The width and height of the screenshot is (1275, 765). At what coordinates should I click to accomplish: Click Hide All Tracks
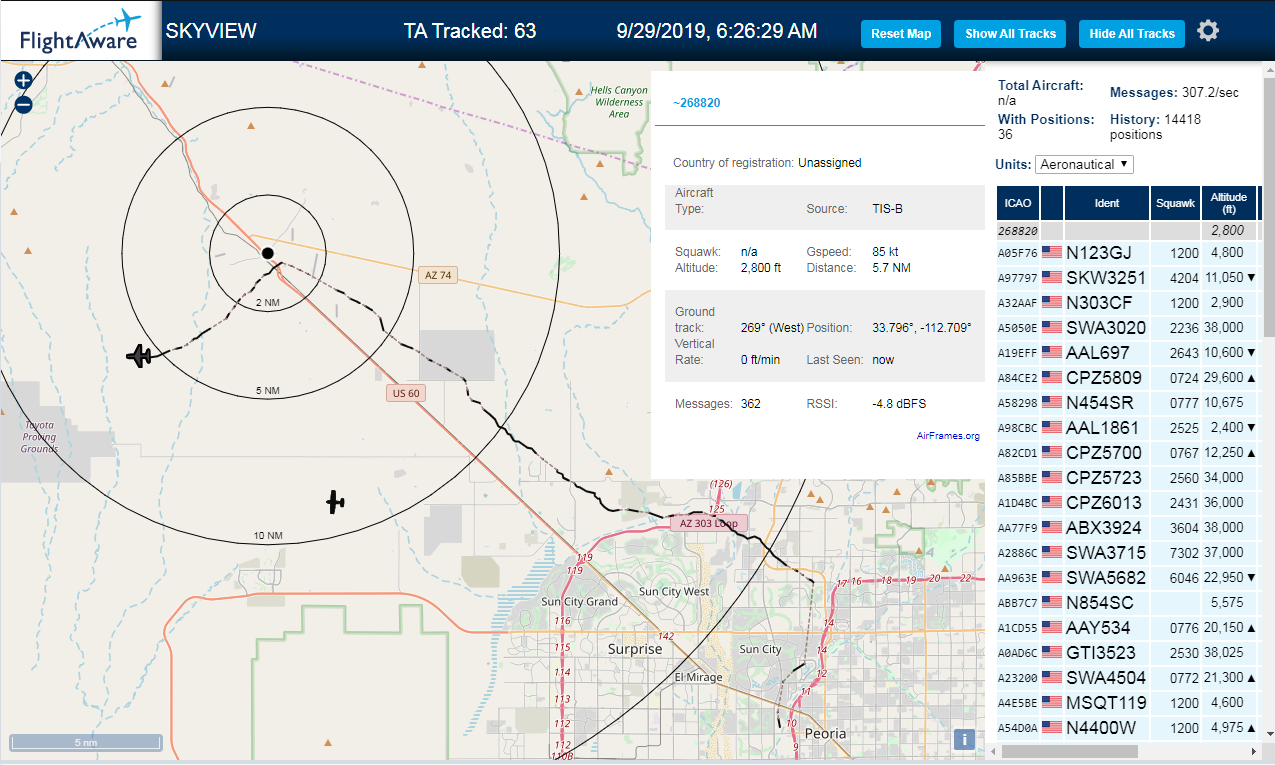1132,33
